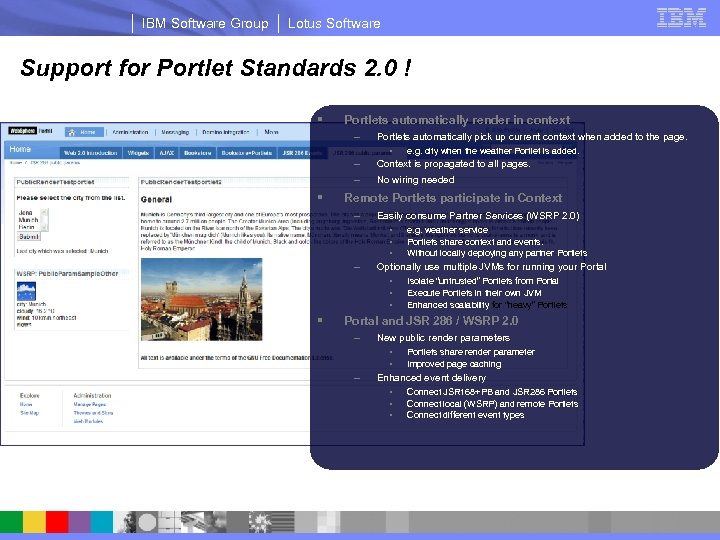Screen dimensions: 720x540
Task: Click the green color block in footer strip
Action: click(x=11, y=523)
